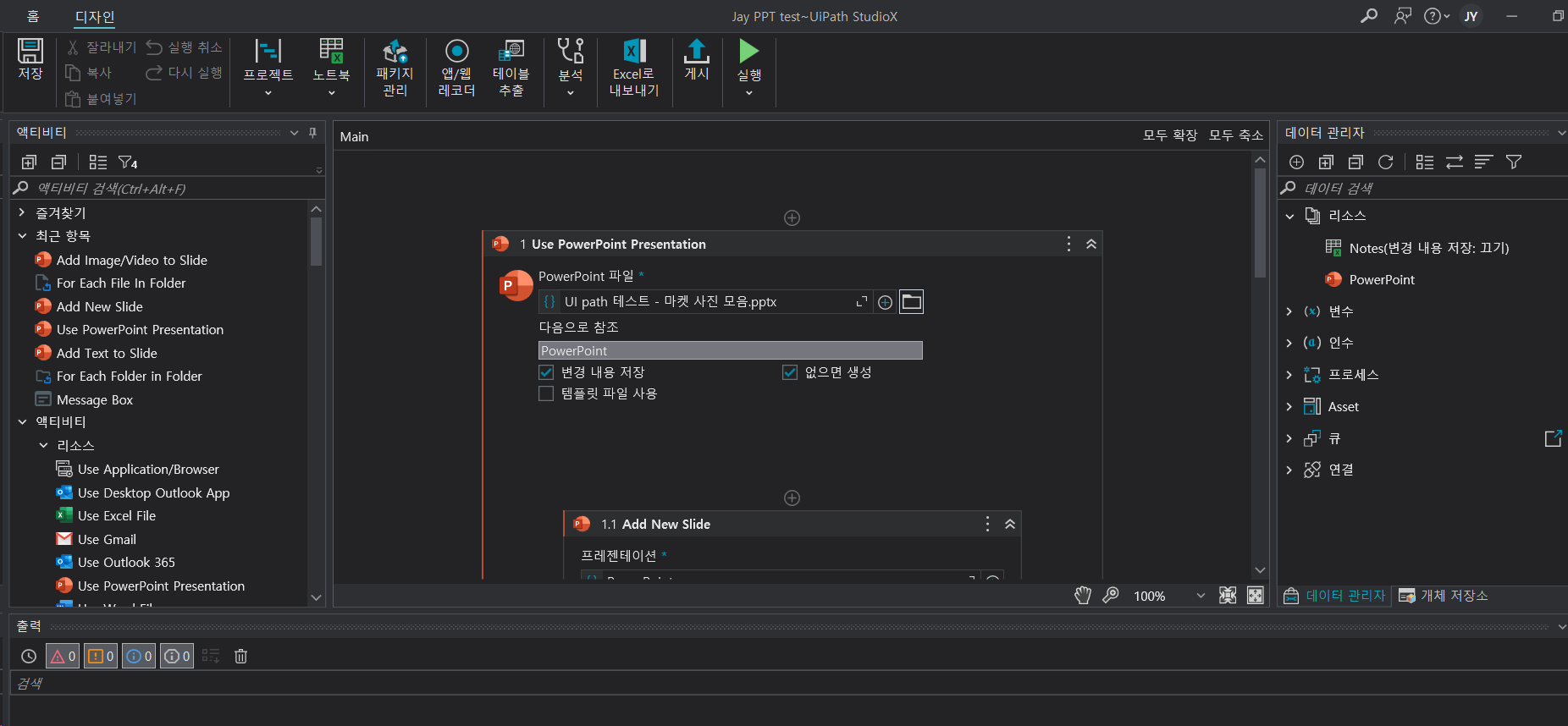This screenshot has height=726, width=1568.
Task: Toggle error messages filter in Output
Action: click(x=63, y=656)
